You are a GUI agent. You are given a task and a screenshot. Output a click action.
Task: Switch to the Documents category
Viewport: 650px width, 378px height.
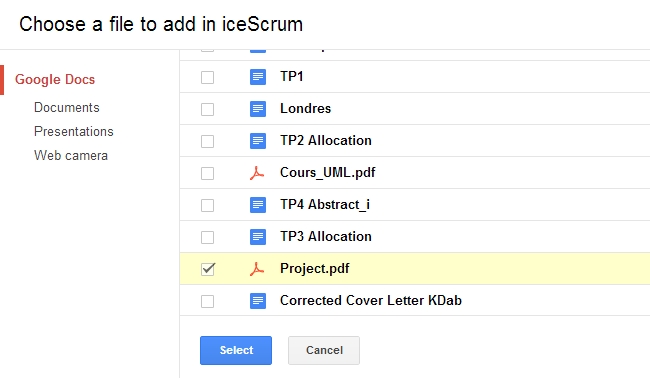(x=67, y=107)
